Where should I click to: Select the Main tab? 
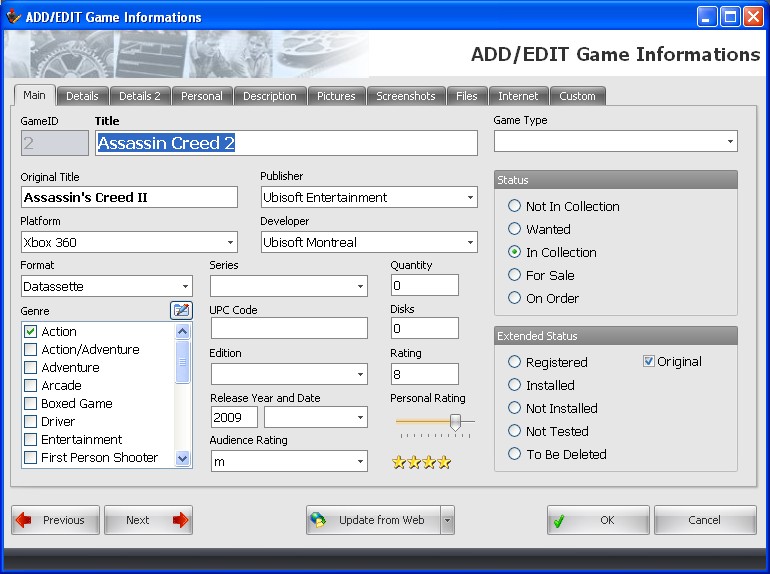34,95
